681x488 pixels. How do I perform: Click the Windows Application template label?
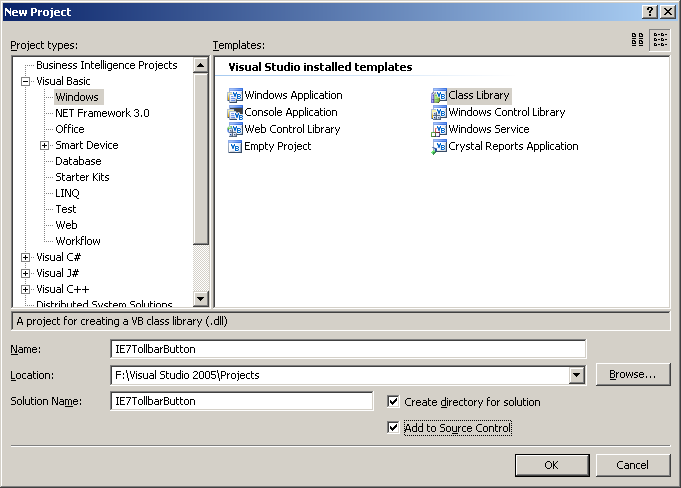tap(293, 96)
